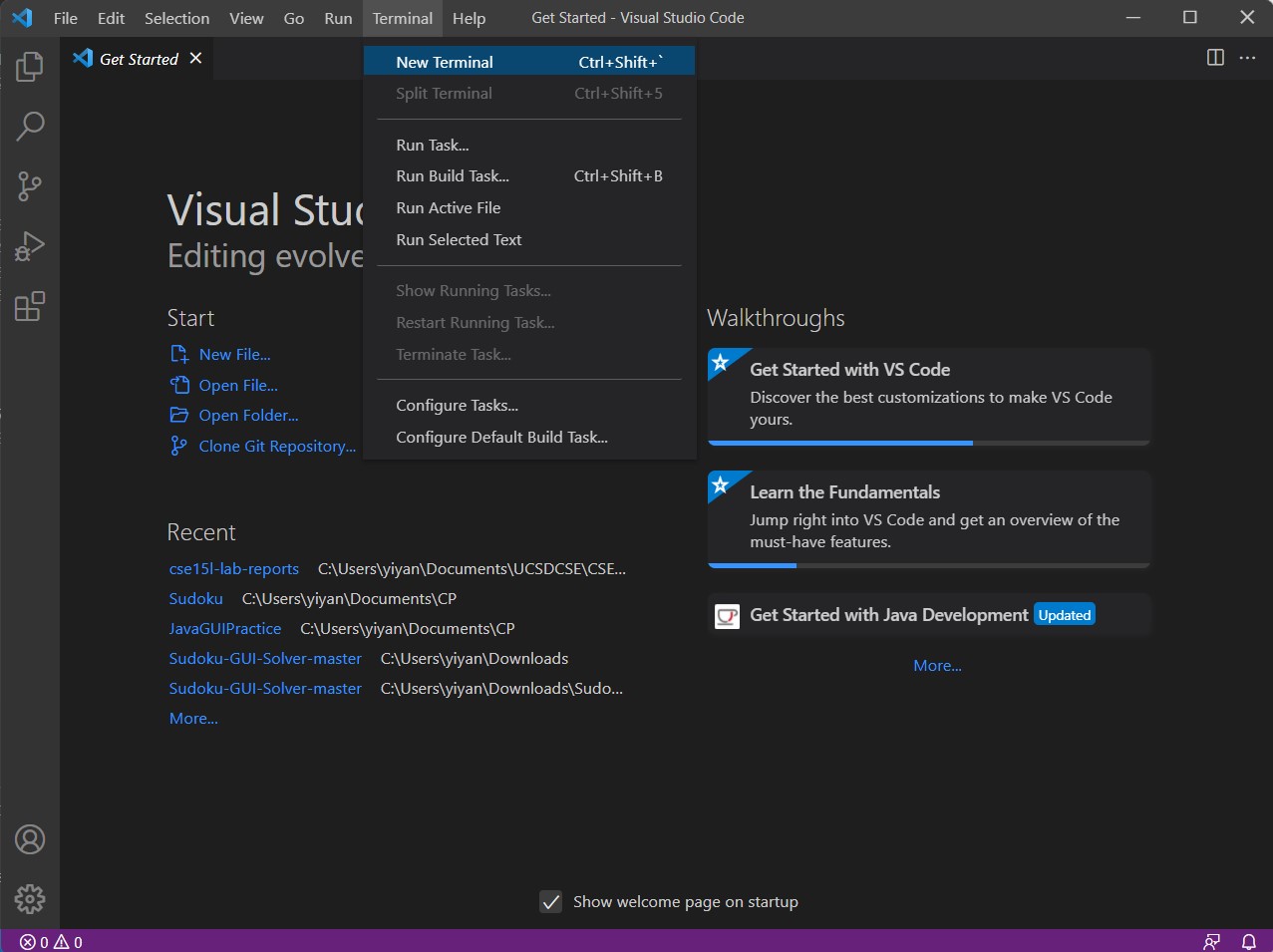This screenshot has height=952, width=1273.
Task: Open the Explorer view in activity bar
Action: (30, 67)
